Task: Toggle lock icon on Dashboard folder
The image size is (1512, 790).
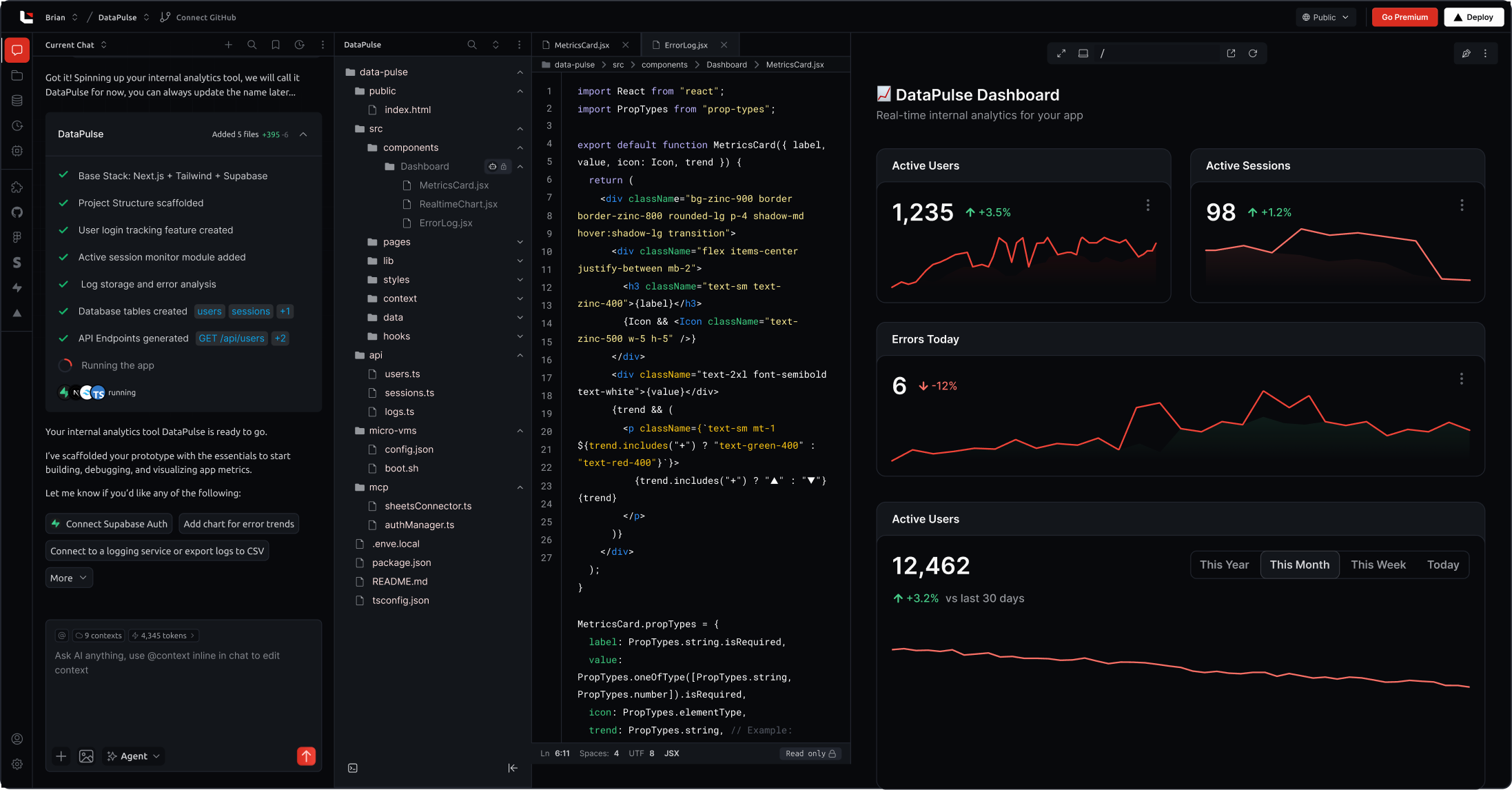Action: pyautogui.click(x=504, y=166)
